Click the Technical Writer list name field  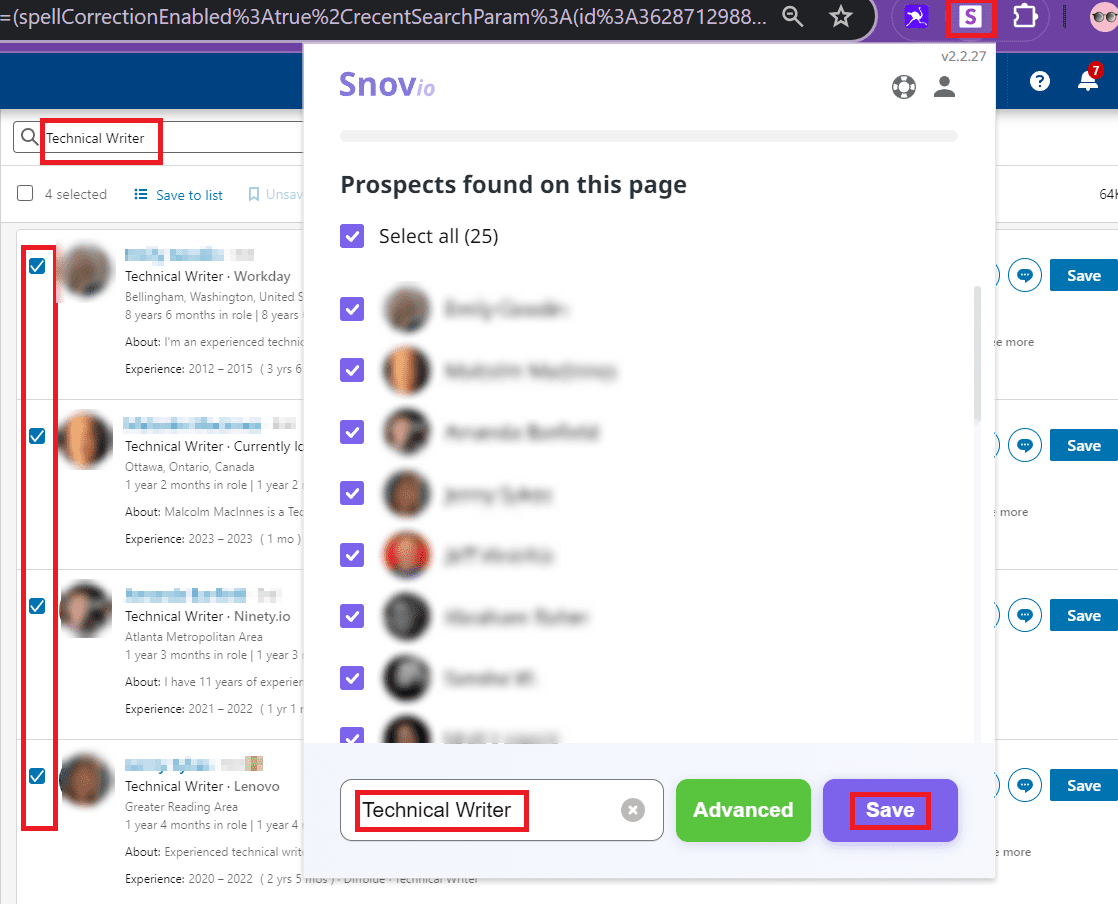(x=480, y=810)
